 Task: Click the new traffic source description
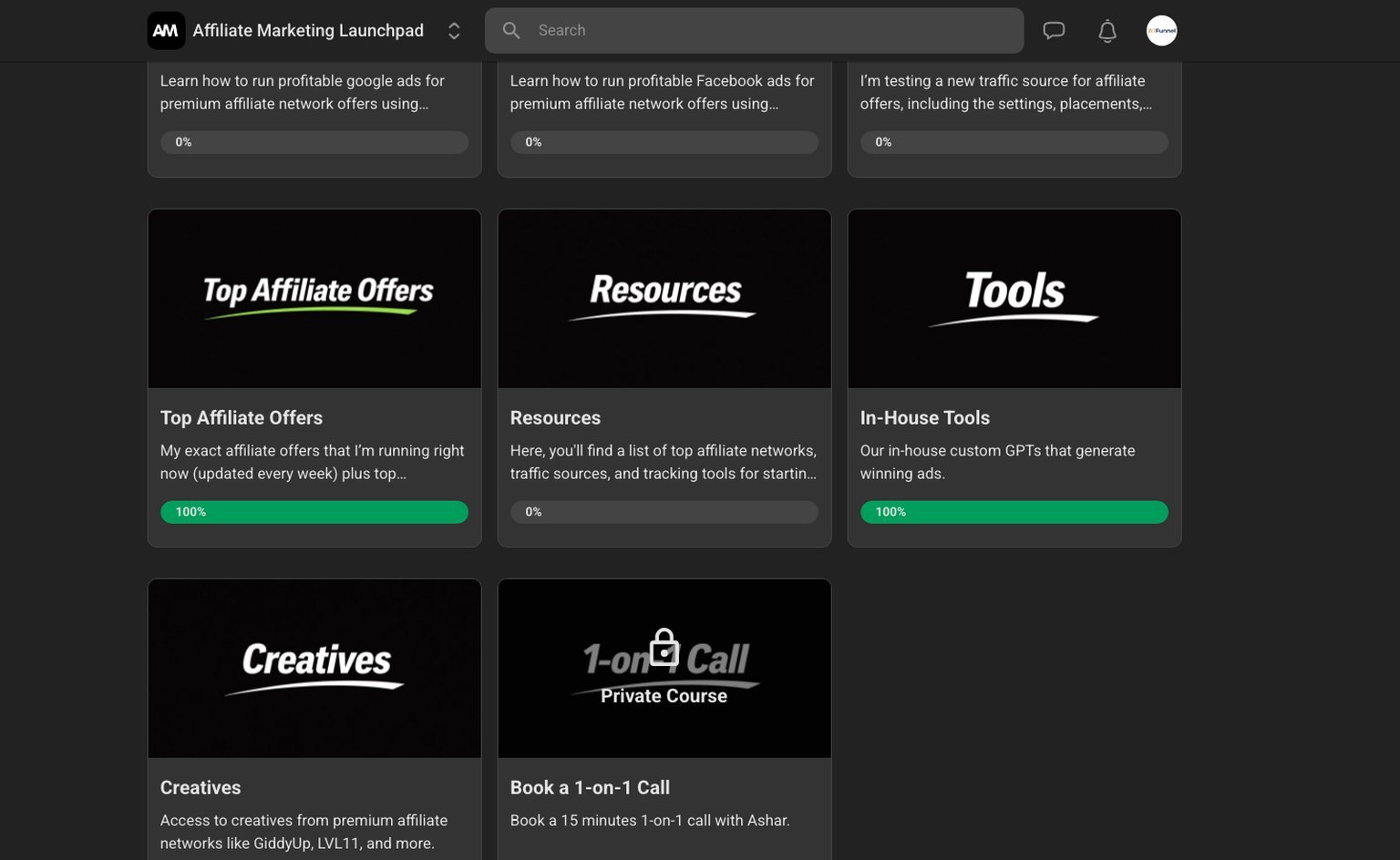(1006, 92)
